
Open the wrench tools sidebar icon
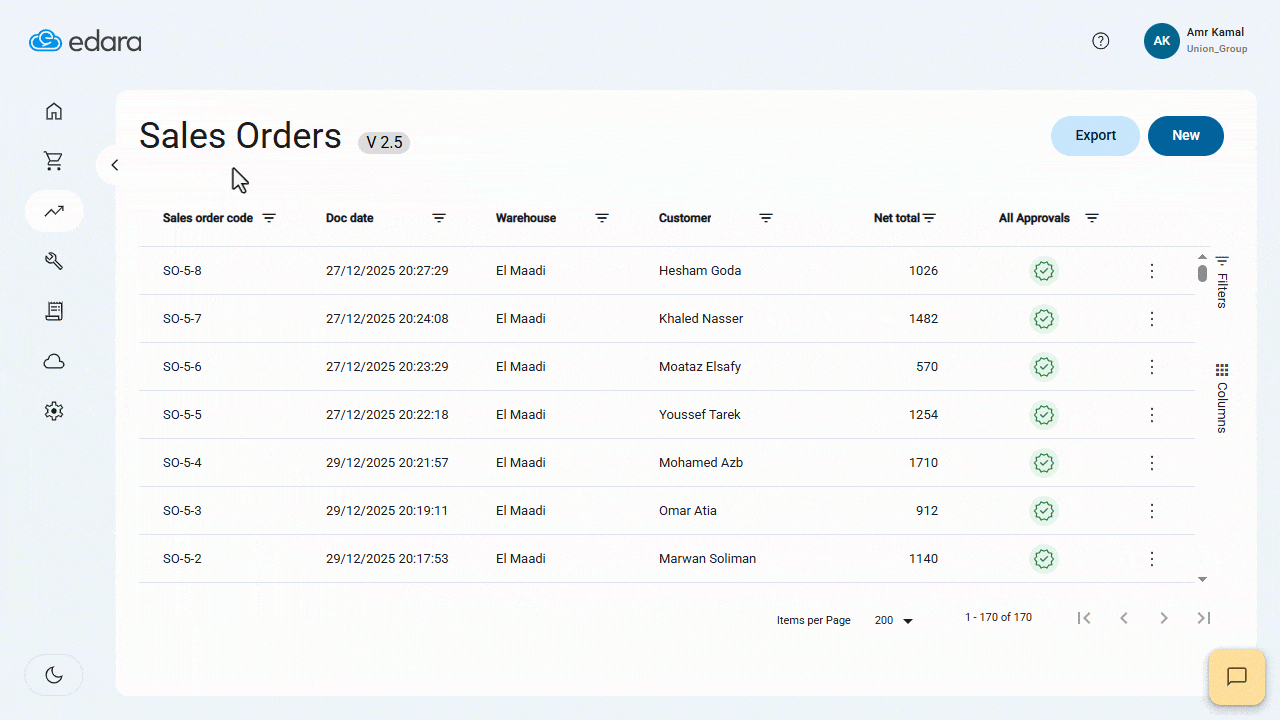[54, 261]
